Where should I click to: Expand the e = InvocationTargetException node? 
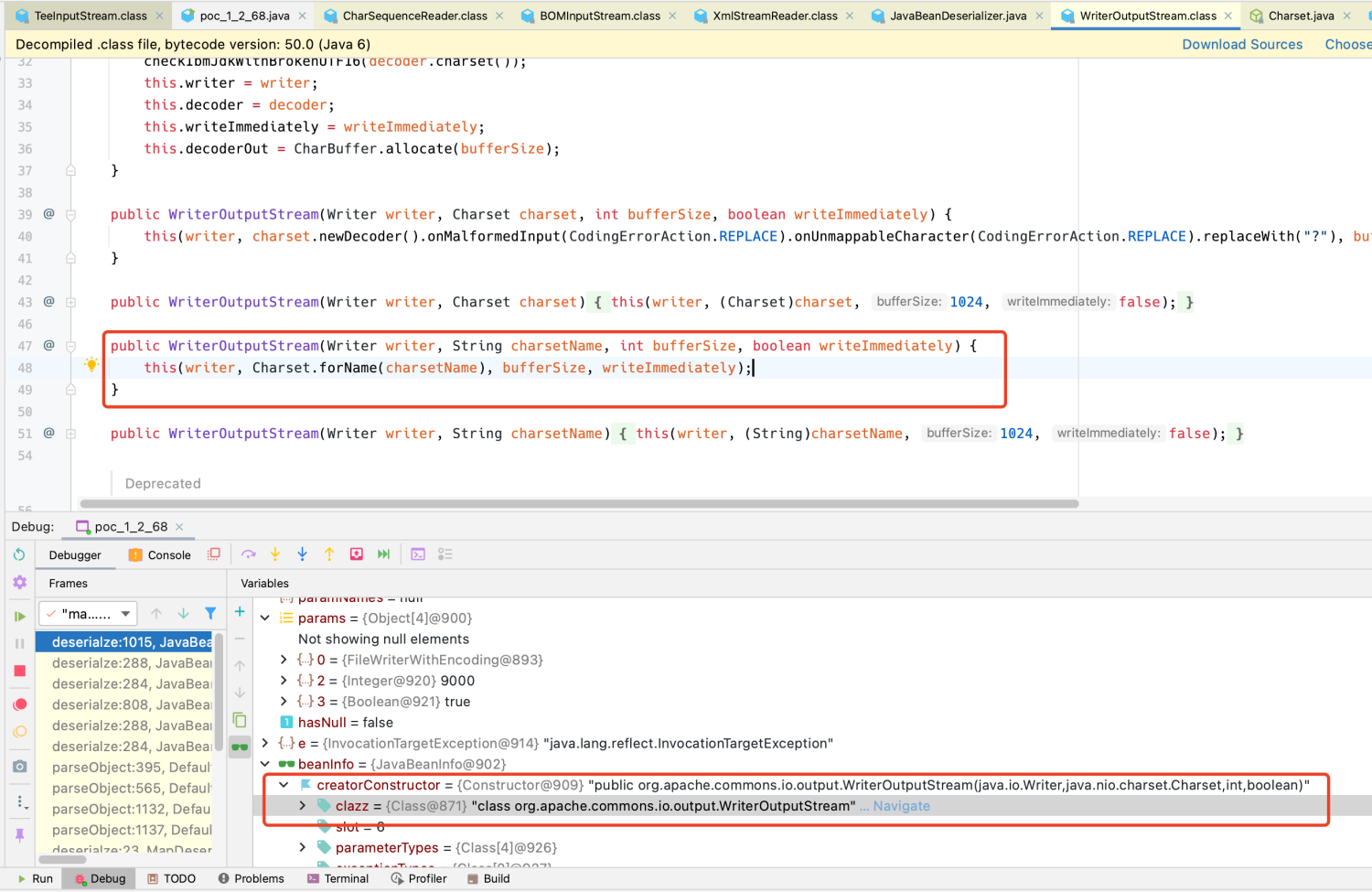(x=265, y=743)
